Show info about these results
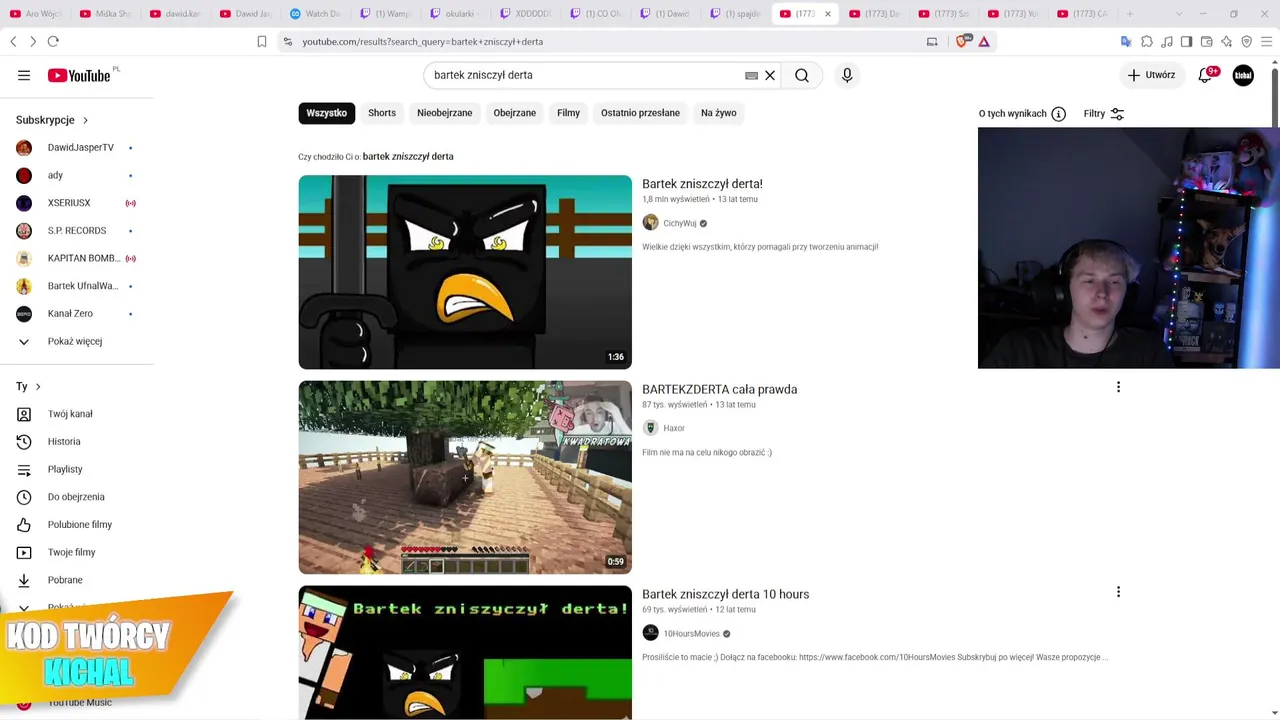This screenshot has width=1280, height=720. (1059, 114)
